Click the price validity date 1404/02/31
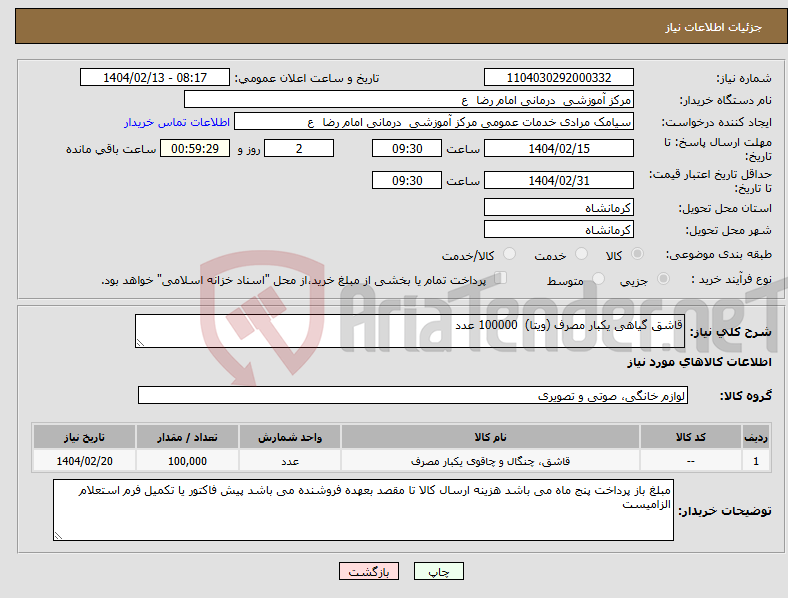788x598 pixels. [x=559, y=180]
